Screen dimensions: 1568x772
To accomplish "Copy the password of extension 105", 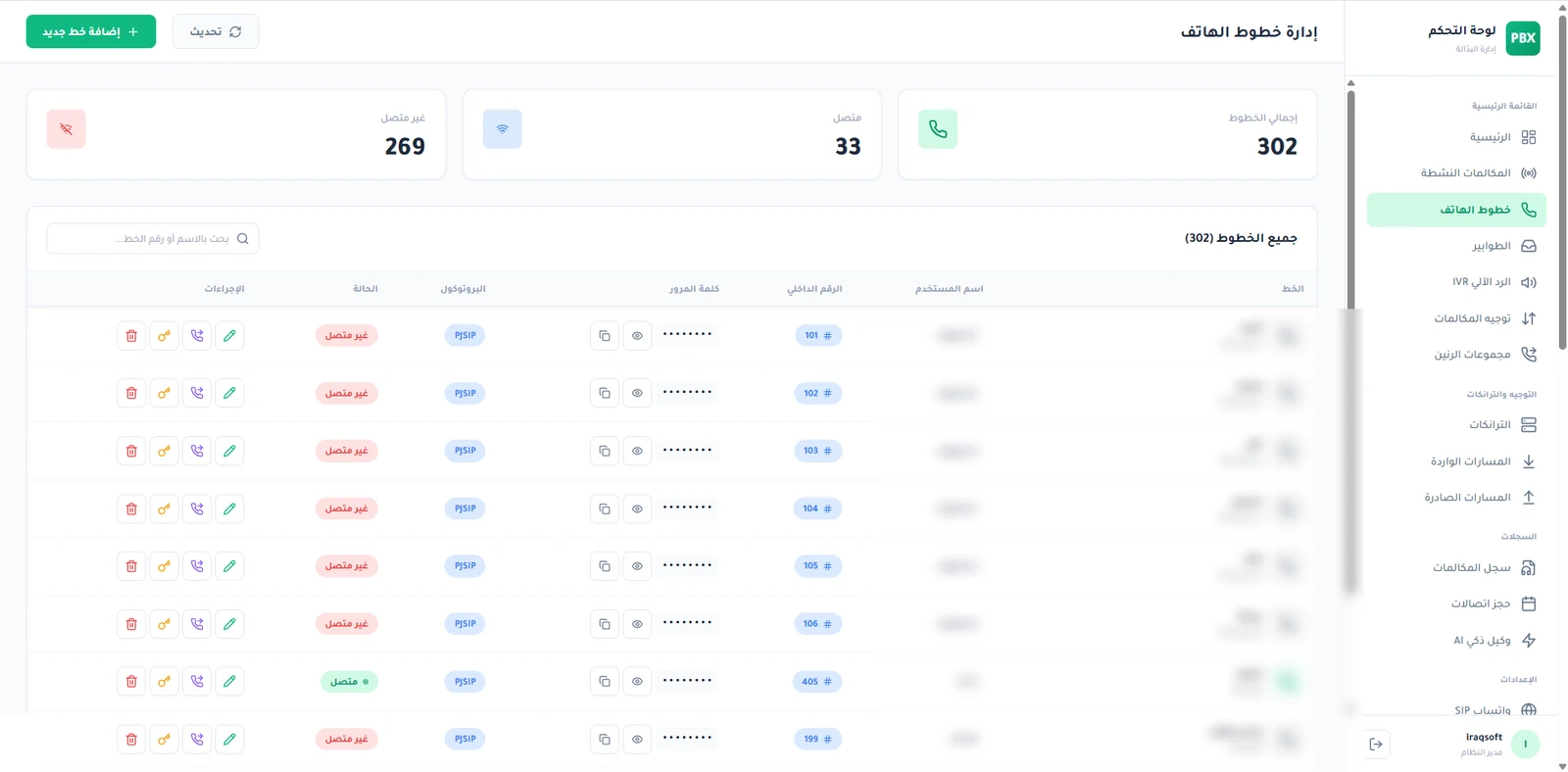I will click(605, 566).
